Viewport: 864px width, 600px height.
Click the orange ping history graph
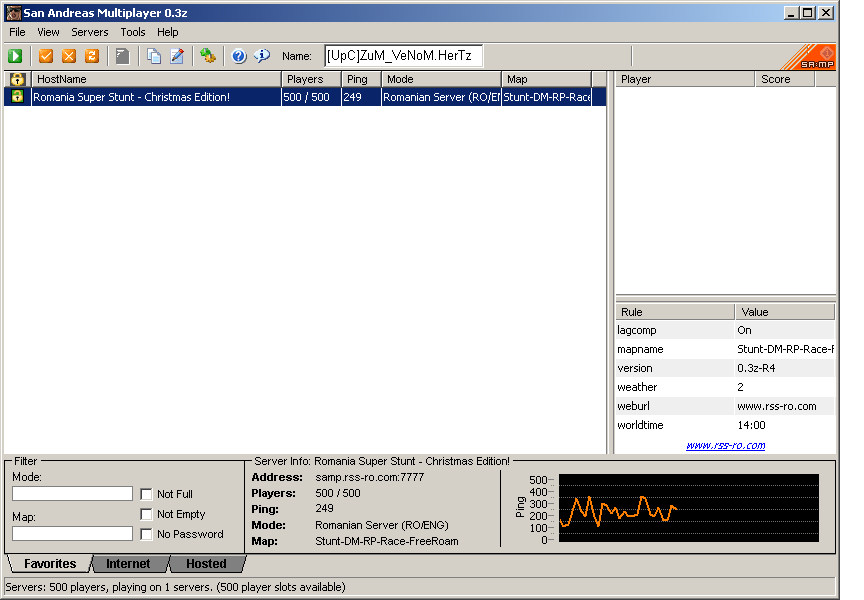coord(689,508)
